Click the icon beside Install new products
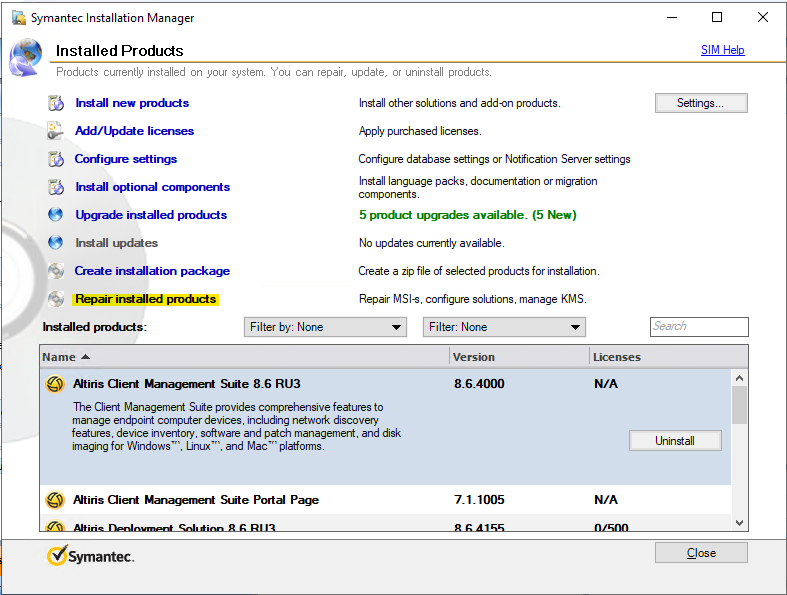 click(56, 103)
